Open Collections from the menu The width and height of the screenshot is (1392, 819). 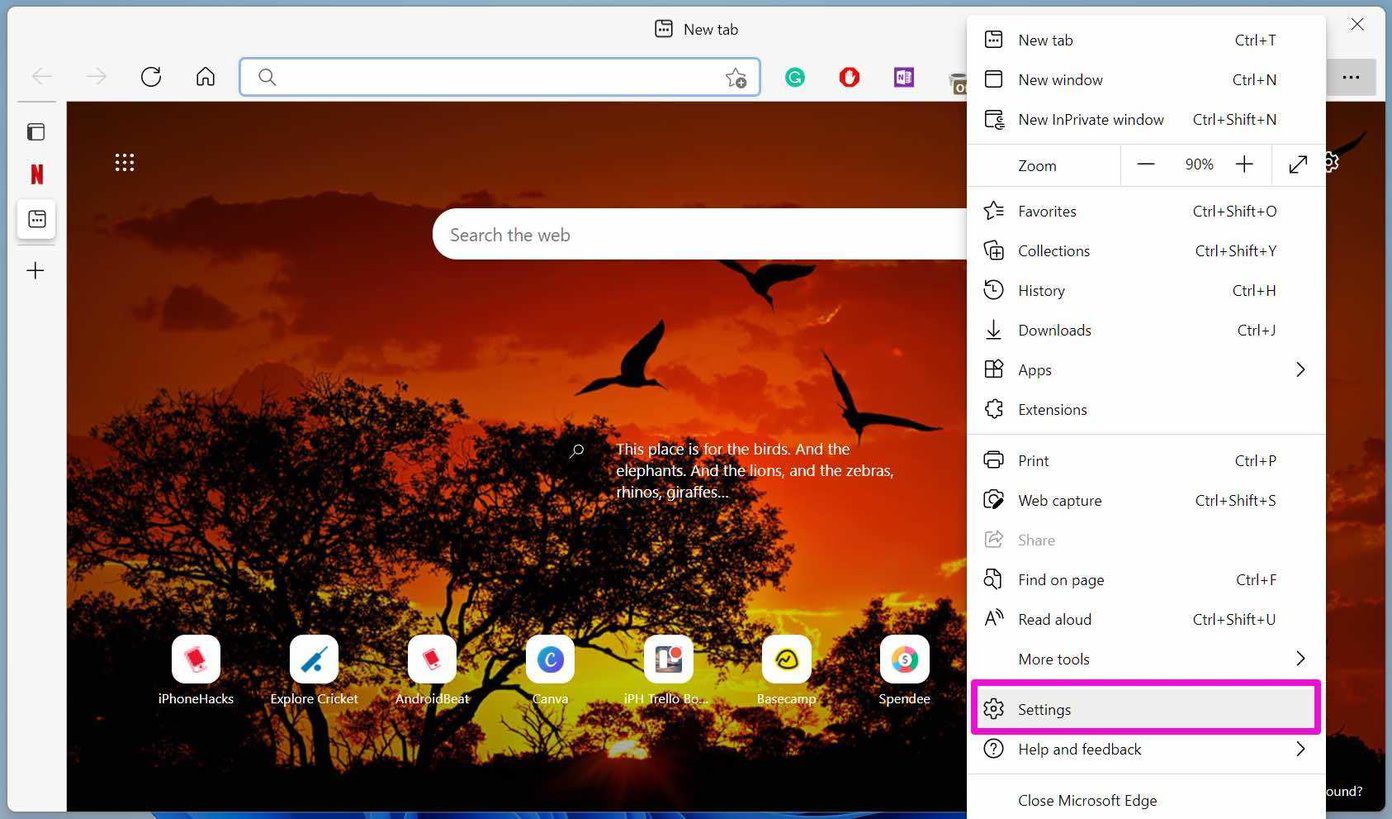point(1146,251)
